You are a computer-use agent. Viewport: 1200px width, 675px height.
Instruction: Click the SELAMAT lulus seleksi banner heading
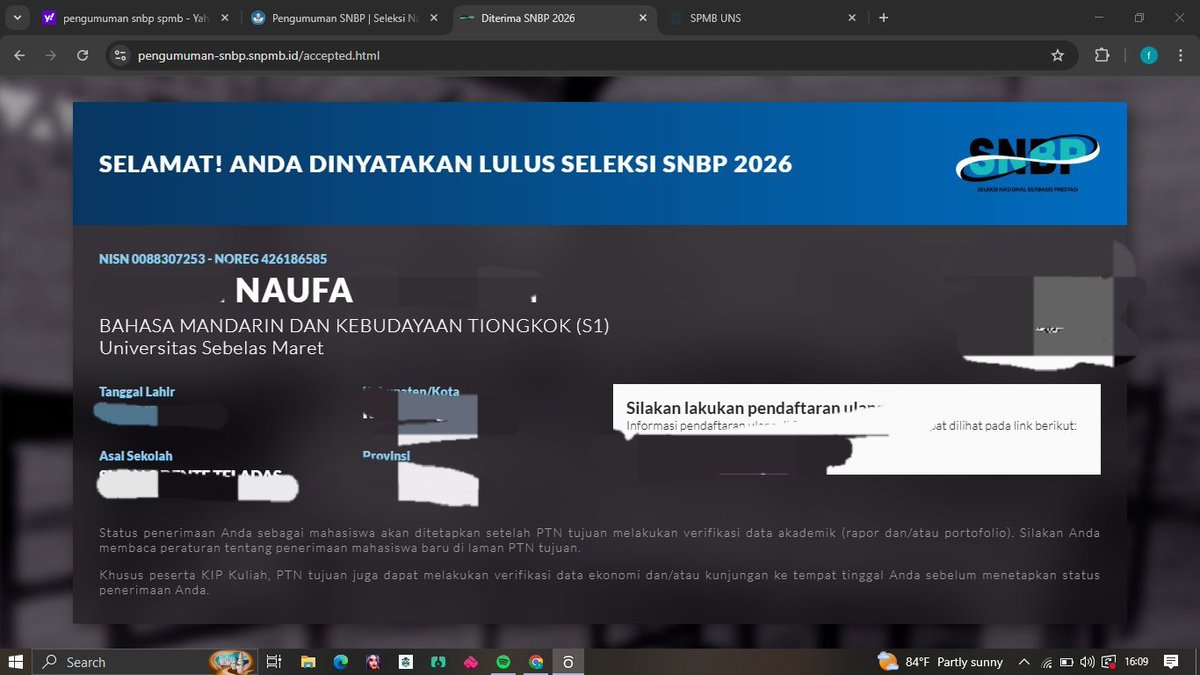point(445,164)
